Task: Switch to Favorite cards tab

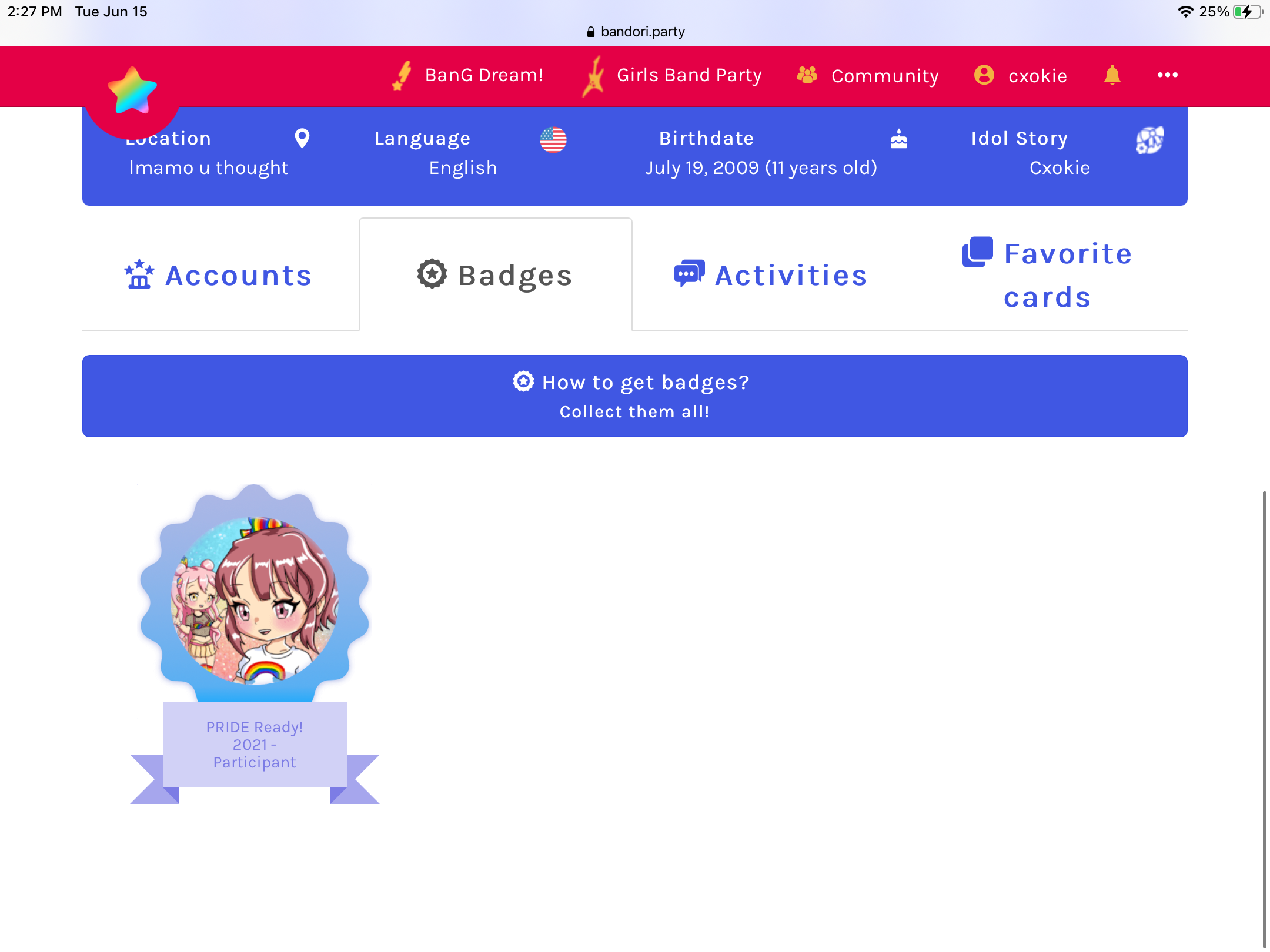Action: point(1048,275)
